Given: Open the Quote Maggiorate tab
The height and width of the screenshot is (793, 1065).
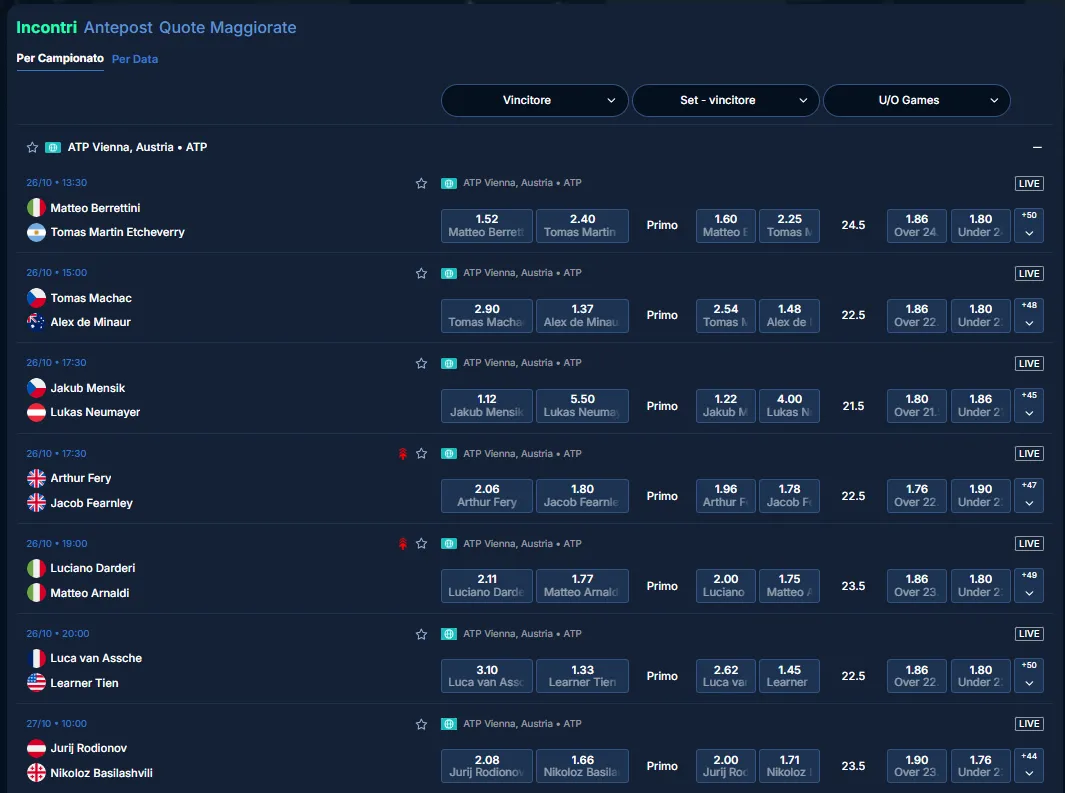Looking at the screenshot, I should pyautogui.click(x=228, y=28).
